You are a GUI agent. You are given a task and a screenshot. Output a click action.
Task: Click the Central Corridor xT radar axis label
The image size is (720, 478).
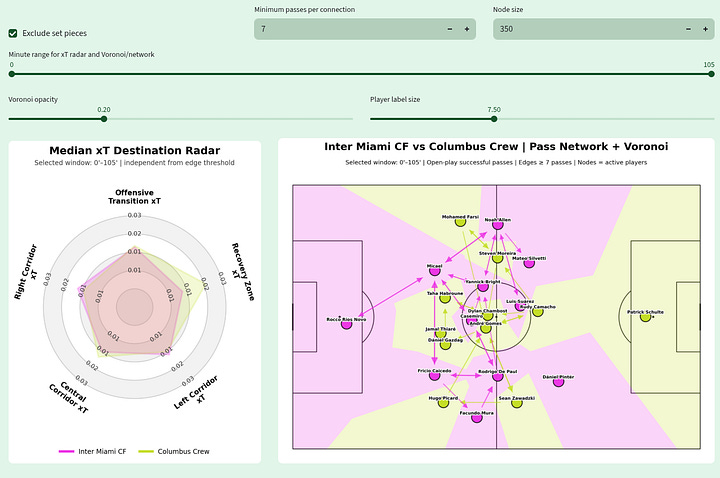pos(70,397)
